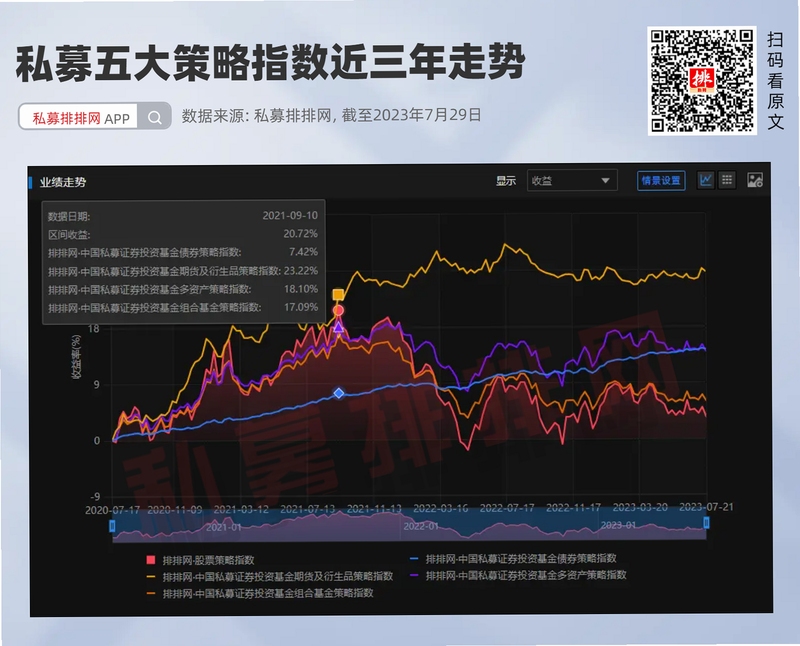Click the 私募排排网 APP label

point(81,118)
